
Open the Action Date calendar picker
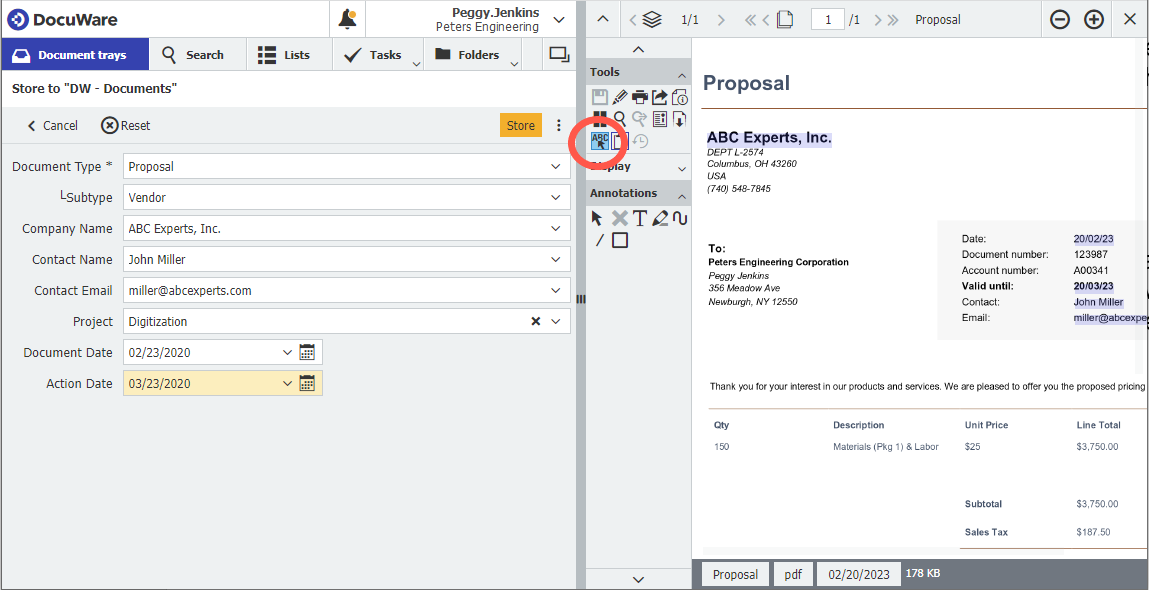[x=307, y=383]
